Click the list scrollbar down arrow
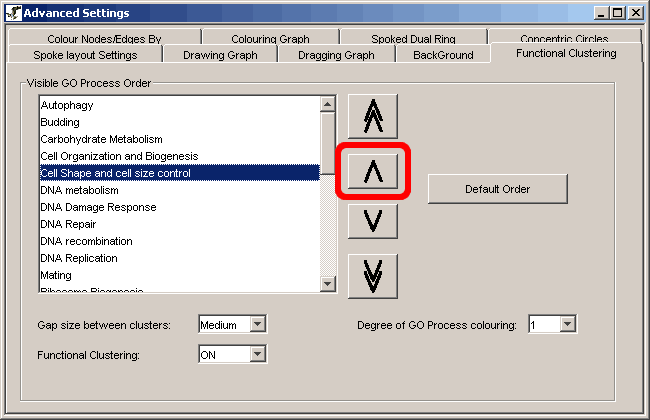The width and height of the screenshot is (650, 420). coord(327,285)
